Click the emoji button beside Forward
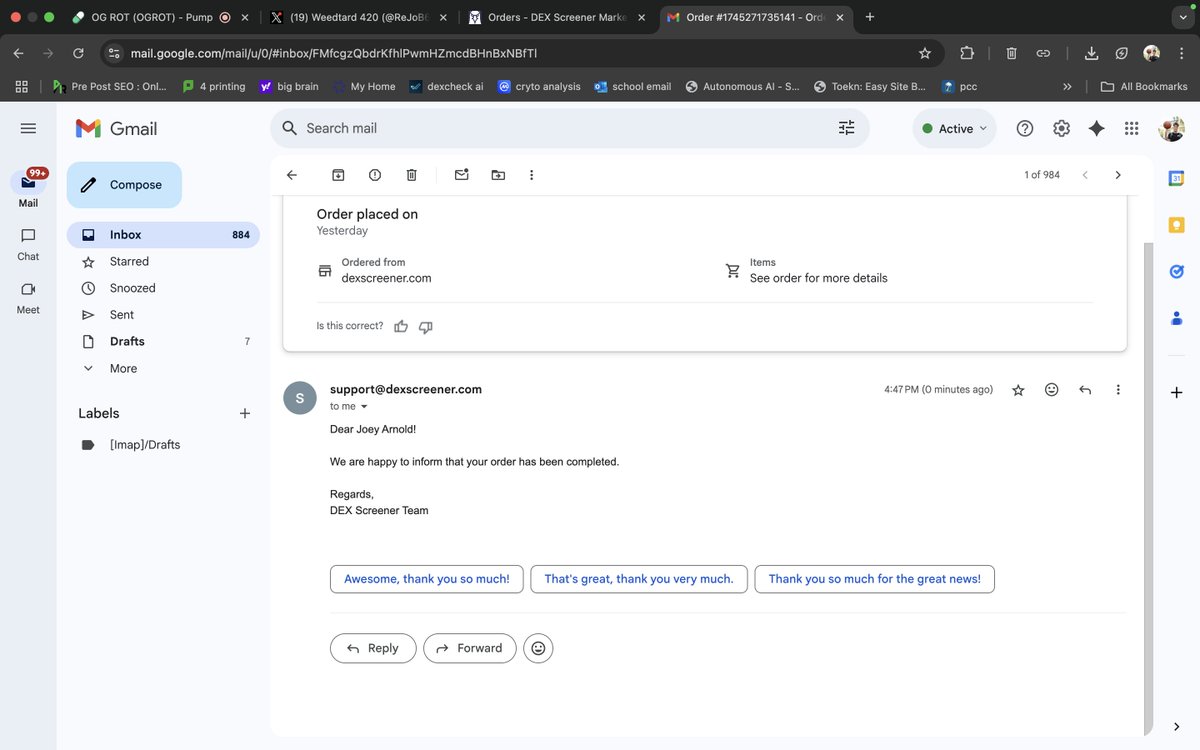Image resolution: width=1200 pixels, height=750 pixels. pyautogui.click(x=538, y=648)
